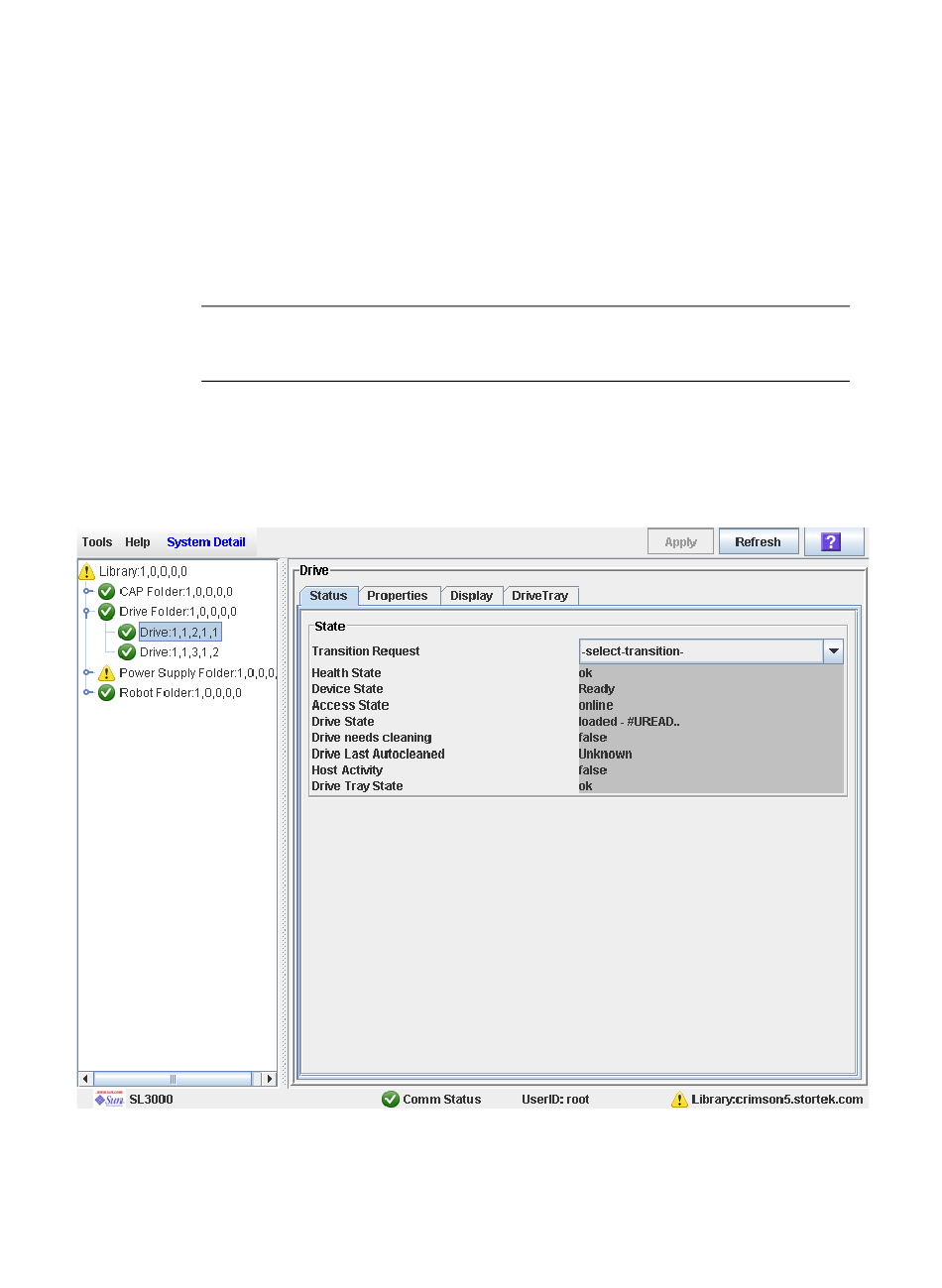Viewport: 942px width, 1288px height.
Task: Click the Host Activity value 'false'
Action: 593,770
